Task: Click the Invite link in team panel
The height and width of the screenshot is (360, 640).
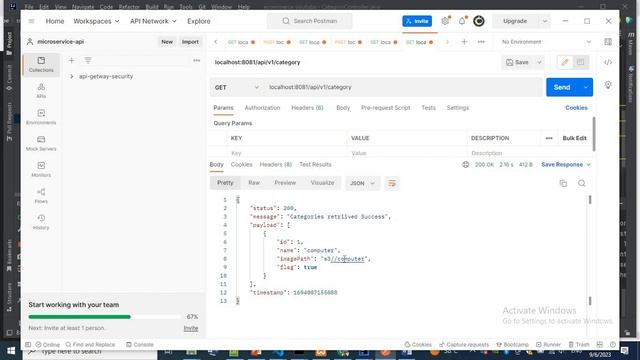Action: coord(191,328)
